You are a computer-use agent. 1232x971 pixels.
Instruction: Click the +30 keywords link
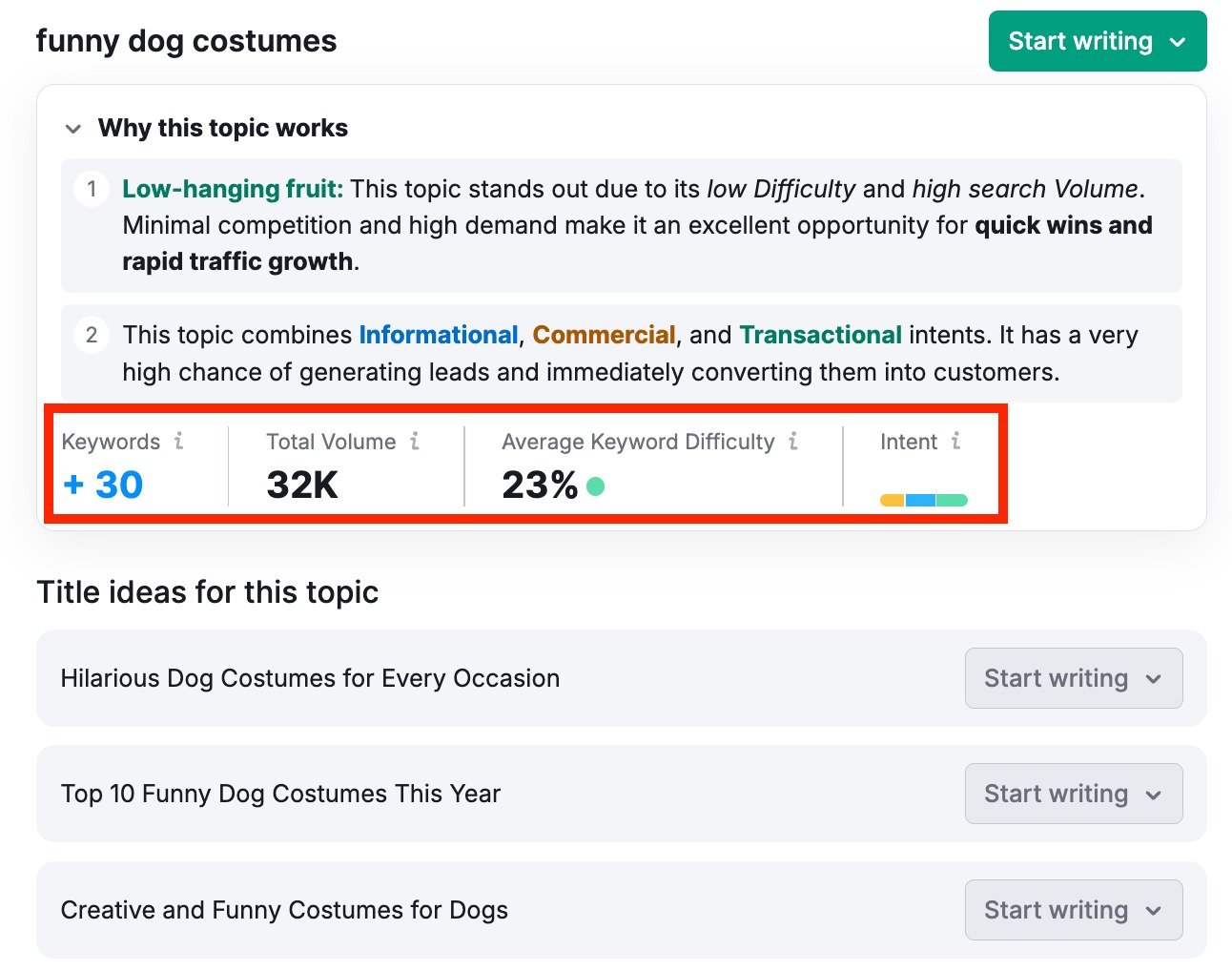[x=102, y=485]
